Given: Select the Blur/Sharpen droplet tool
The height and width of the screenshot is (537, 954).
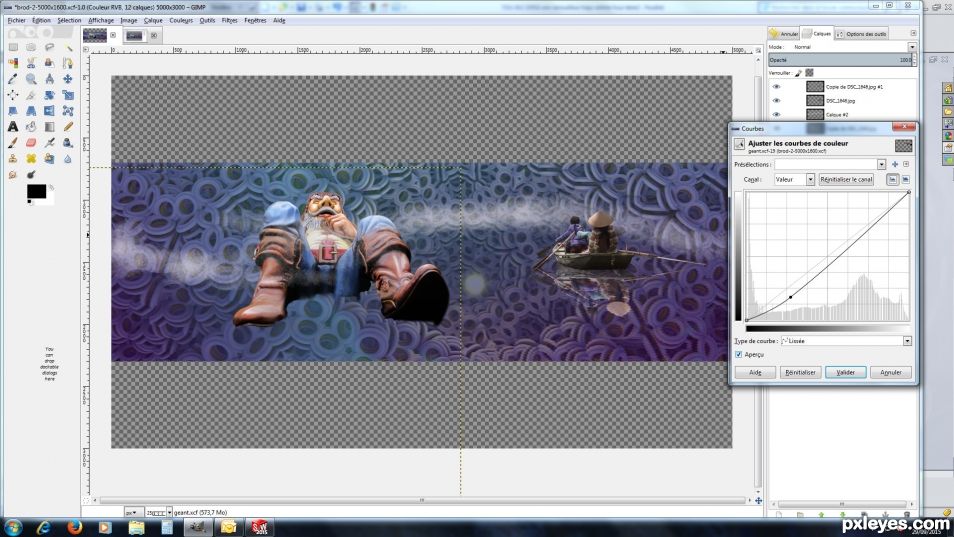Looking at the screenshot, I should pos(68,158).
